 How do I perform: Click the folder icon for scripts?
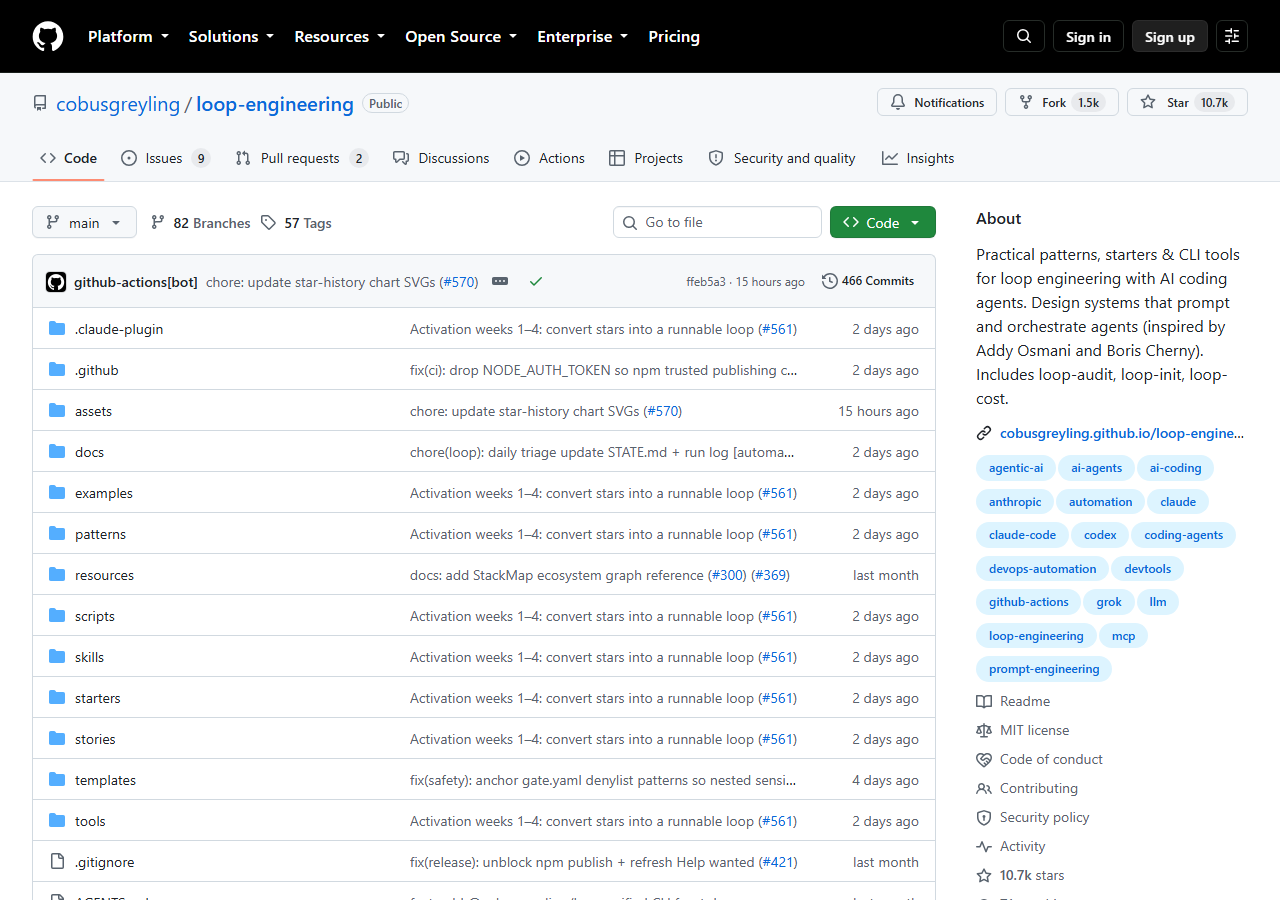pyautogui.click(x=57, y=616)
